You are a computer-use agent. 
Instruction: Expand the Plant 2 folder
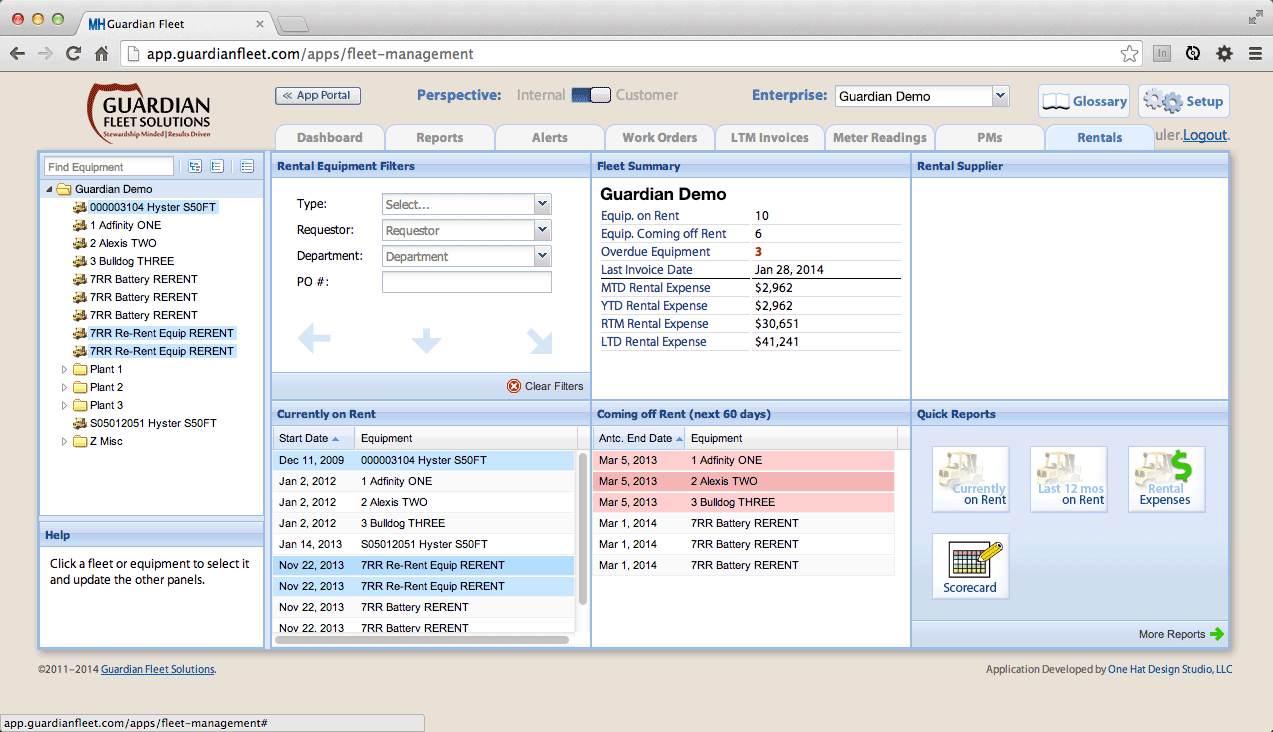(x=65, y=387)
